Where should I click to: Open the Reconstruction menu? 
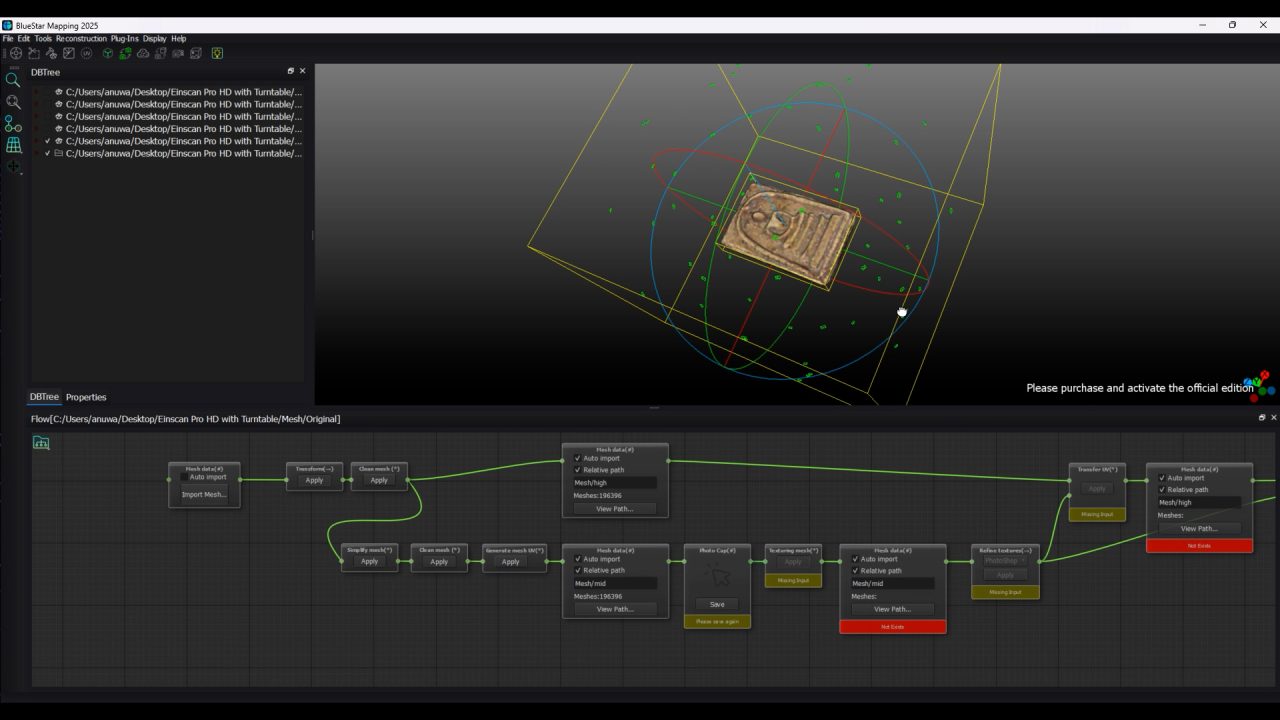click(81, 38)
